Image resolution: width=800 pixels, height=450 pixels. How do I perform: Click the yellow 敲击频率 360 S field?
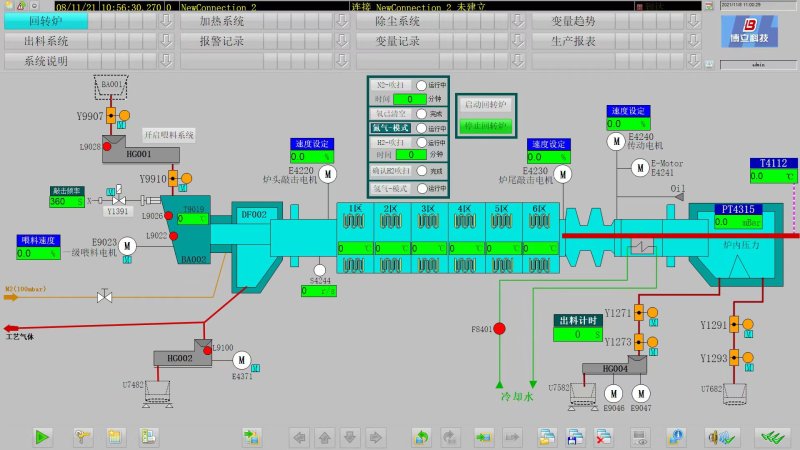(x=65, y=202)
